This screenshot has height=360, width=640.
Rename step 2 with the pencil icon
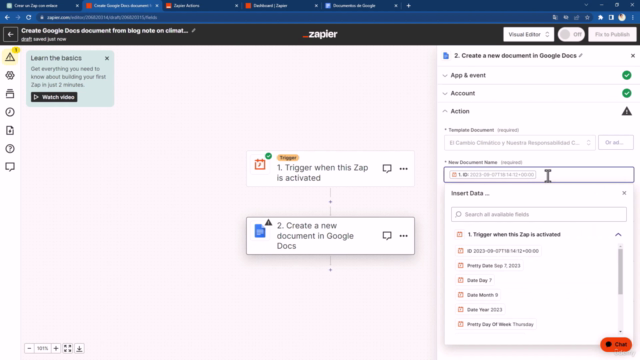581,56
